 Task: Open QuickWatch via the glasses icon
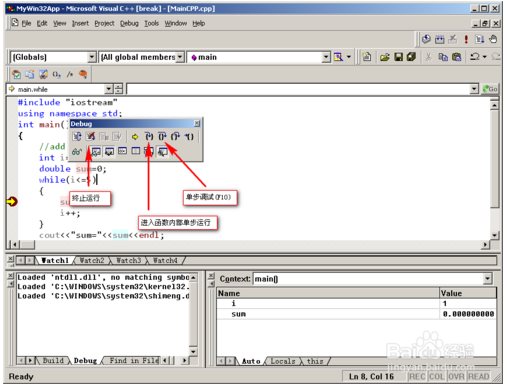tap(77, 152)
